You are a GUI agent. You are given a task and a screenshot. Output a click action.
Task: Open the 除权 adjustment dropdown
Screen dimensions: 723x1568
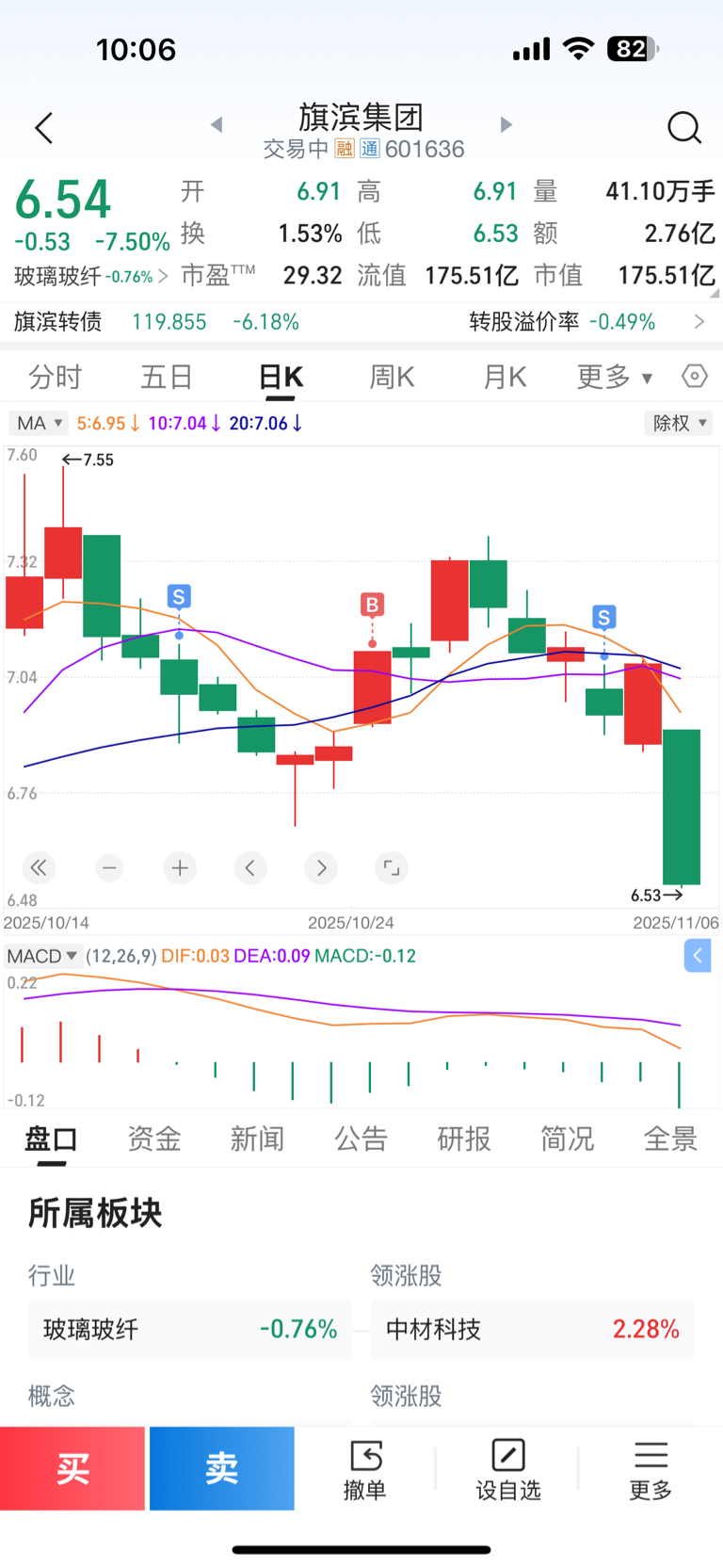679,423
